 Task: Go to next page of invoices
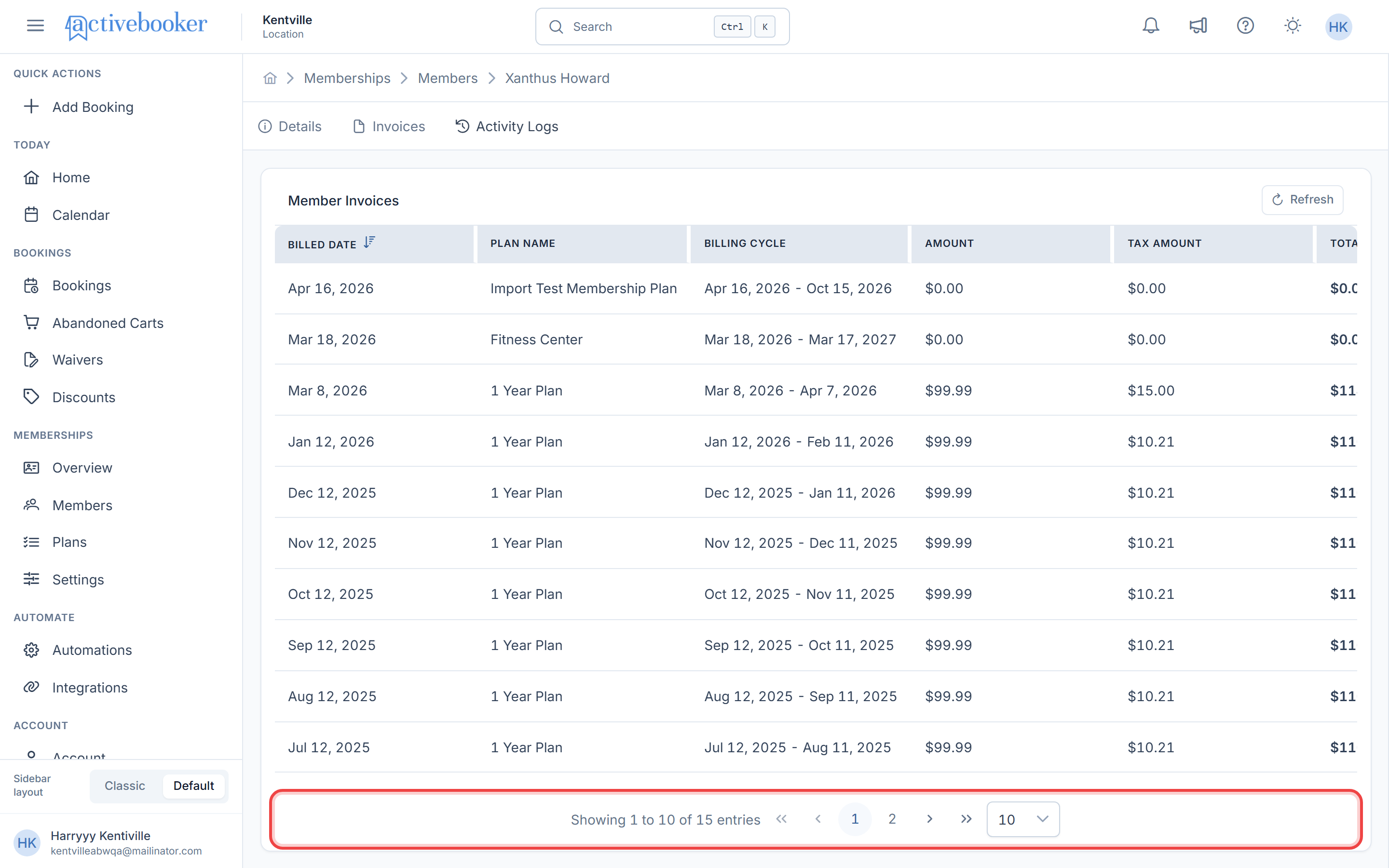(x=929, y=819)
